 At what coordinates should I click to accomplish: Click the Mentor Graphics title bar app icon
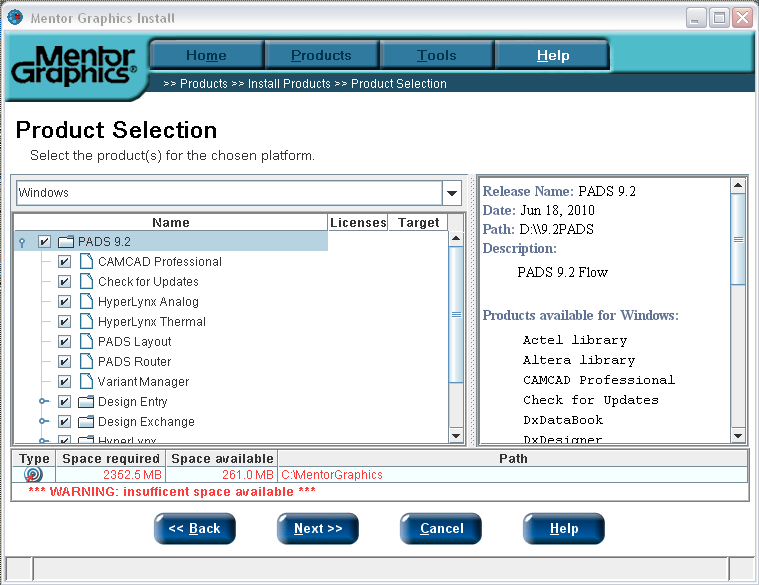pyautogui.click(x=15, y=17)
